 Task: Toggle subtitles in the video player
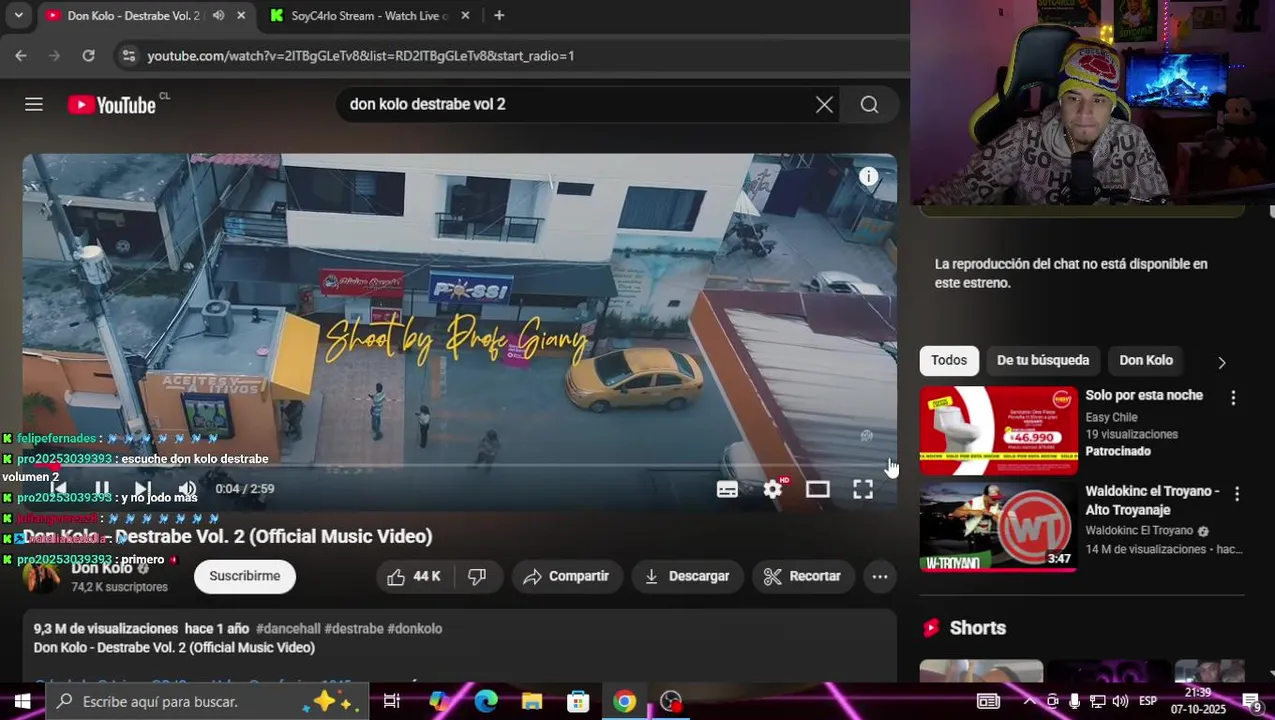[x=727, y=489]
